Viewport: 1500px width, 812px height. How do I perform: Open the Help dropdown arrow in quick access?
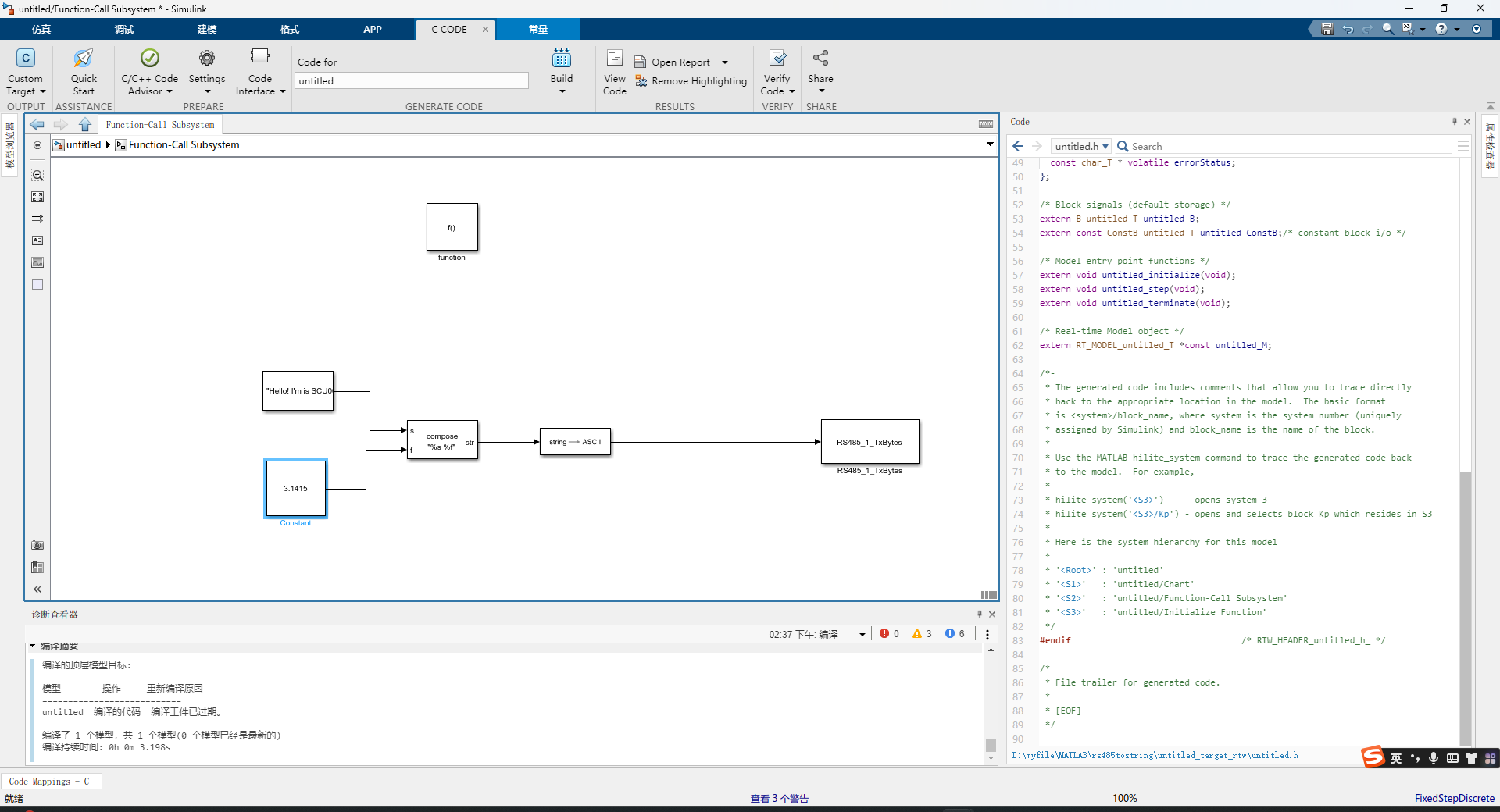tap(1456, 30)
